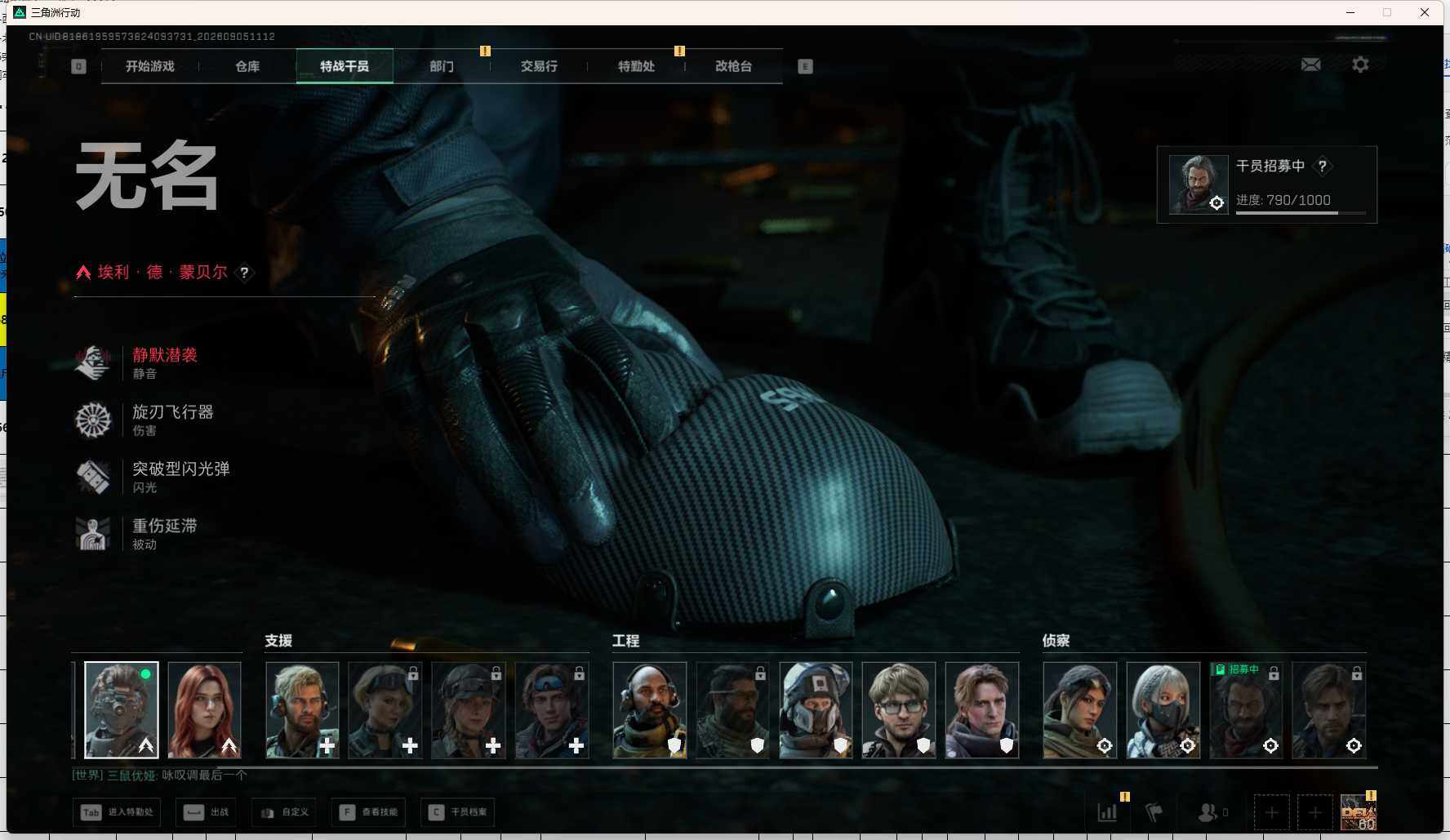The image size is (1450, 840).
Task: Click the 工程 category heading
Action: click(626, 641)
